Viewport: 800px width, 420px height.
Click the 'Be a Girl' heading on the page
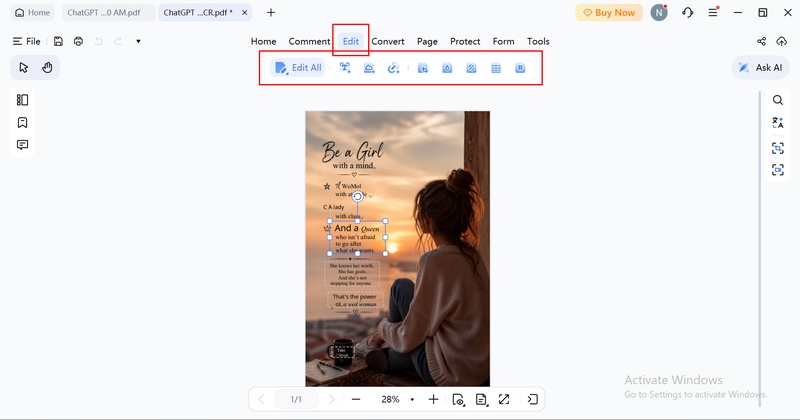(x=352, y=151)
